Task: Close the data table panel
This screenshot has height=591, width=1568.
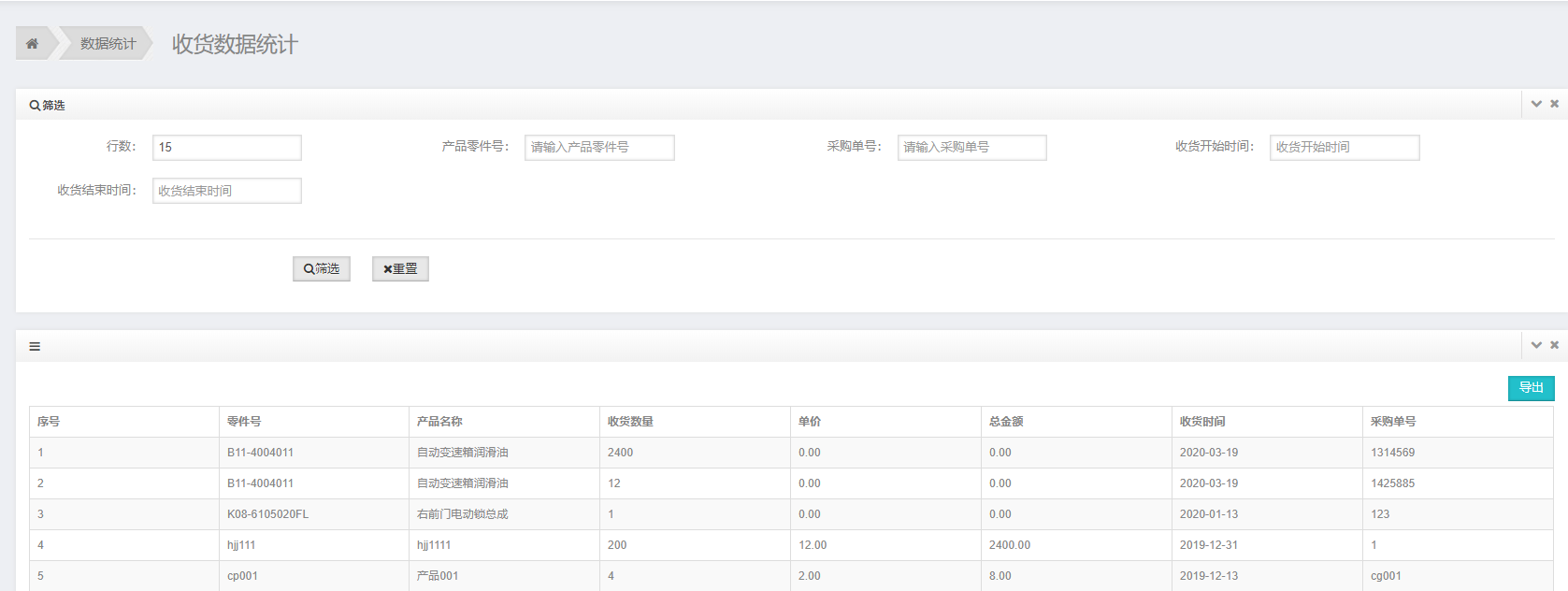Action: tap(1554, 345)
